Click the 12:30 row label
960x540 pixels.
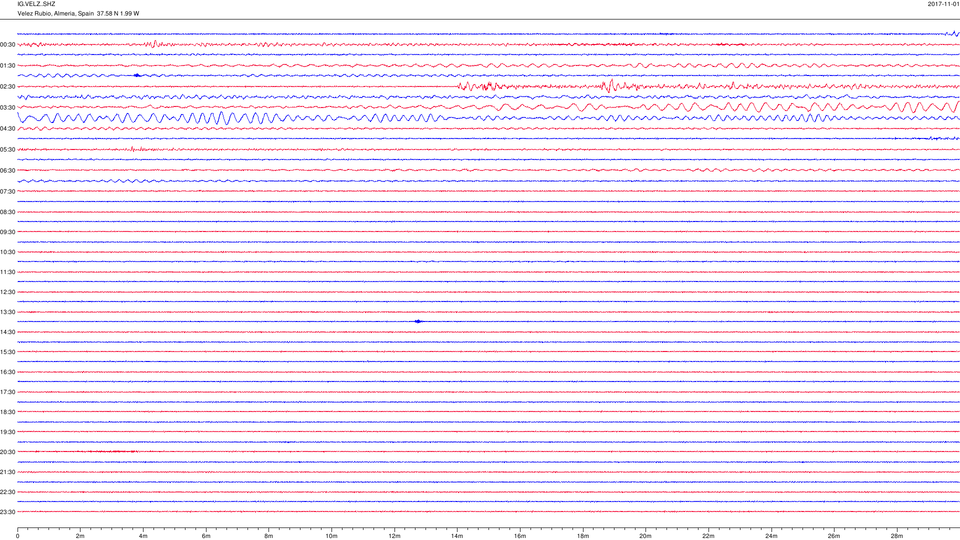point(8,292)
